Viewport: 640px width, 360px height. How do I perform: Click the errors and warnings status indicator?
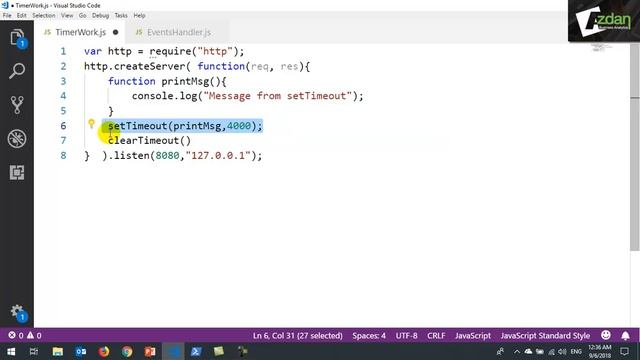tap(25, 336)
